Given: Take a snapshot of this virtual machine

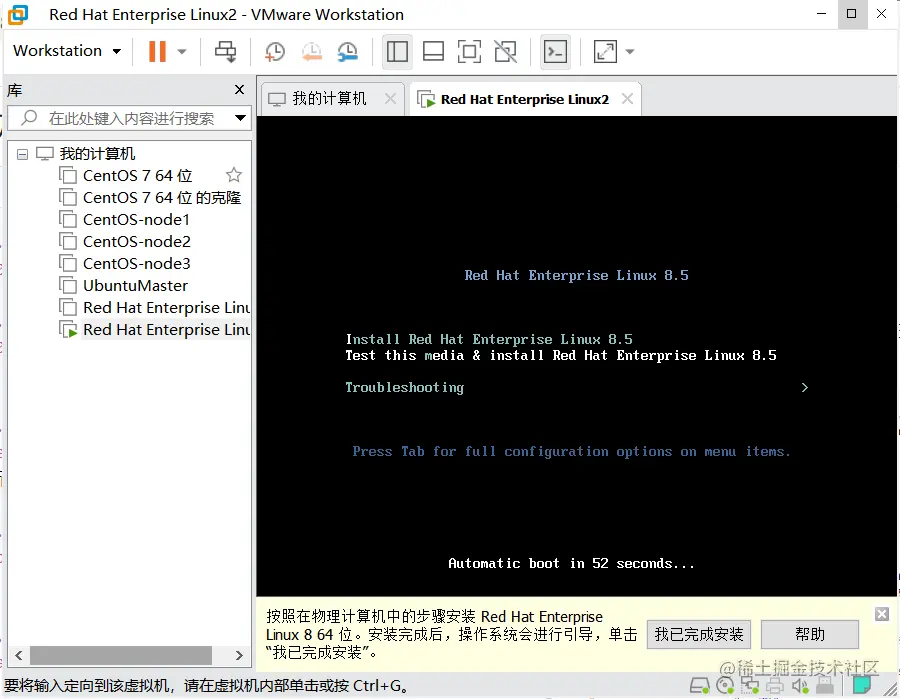Looking at the screenshot, I should pos(275,51).
